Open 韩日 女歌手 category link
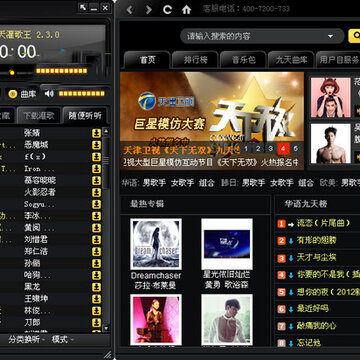360x360 pixels. 282,183
